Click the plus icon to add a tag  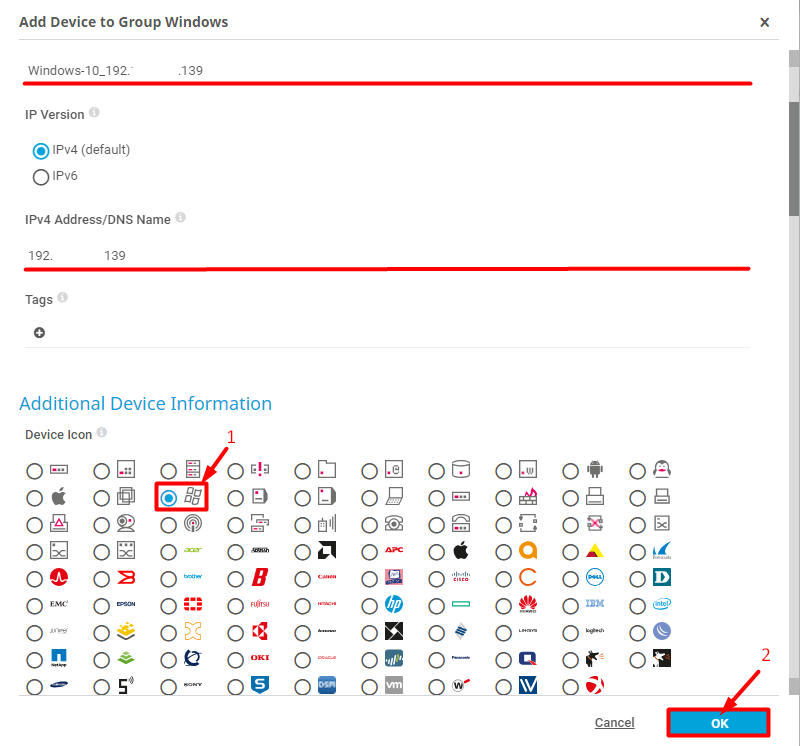coord(39,333)
